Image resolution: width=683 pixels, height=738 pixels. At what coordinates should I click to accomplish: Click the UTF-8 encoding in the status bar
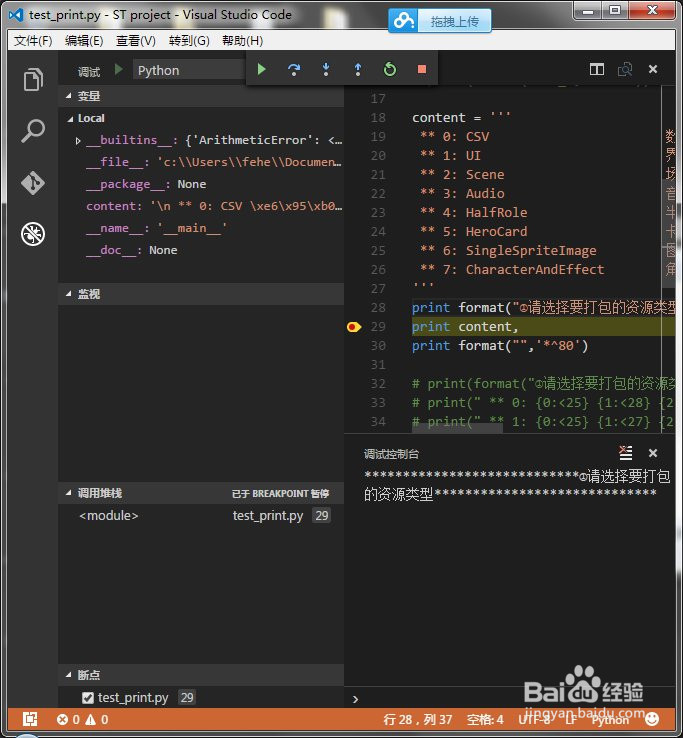[534, 719]
